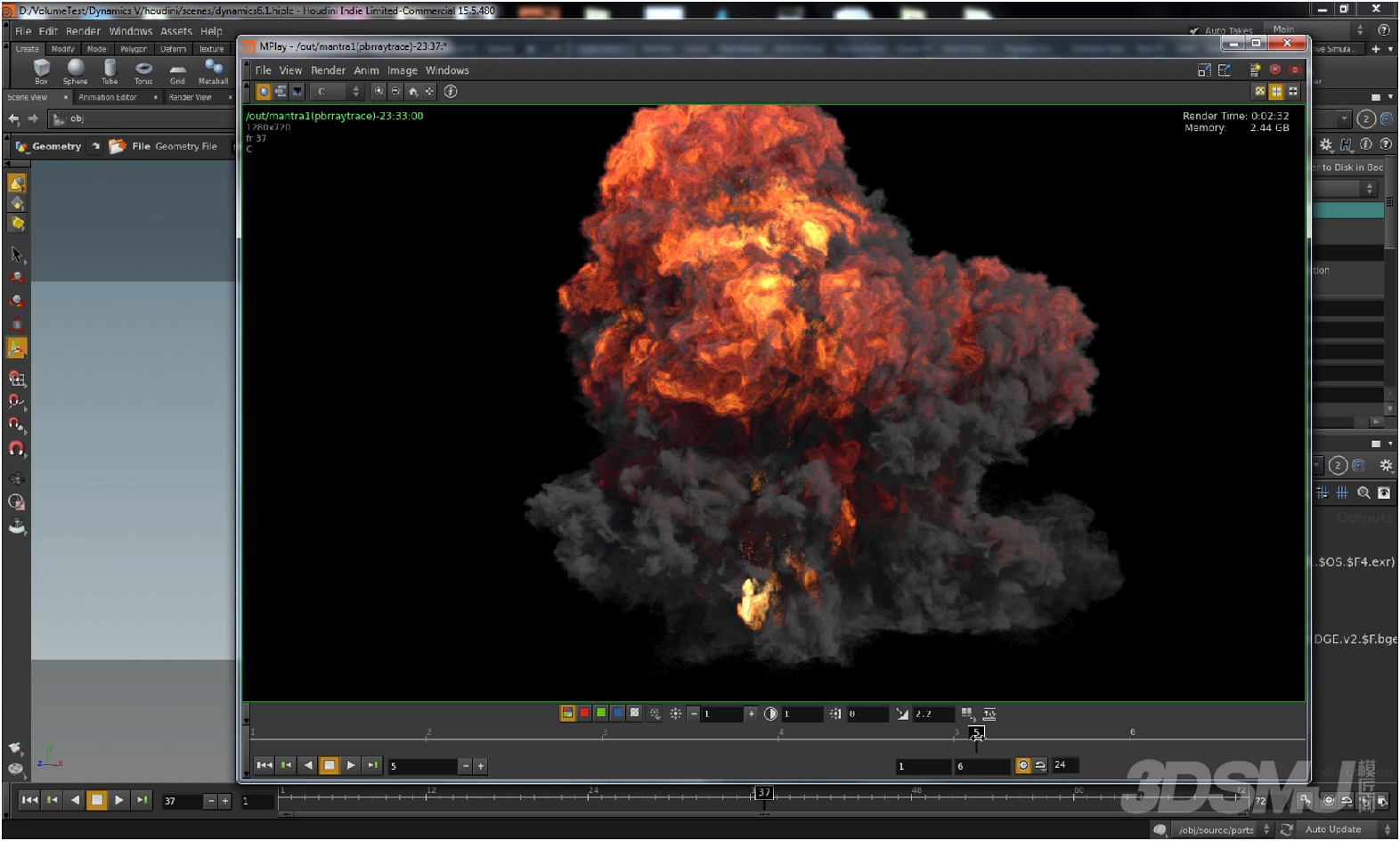Screen dimensions: 1400x841
Task: Toggle MPlay alpha channel display
Action: click(x=634, y=713)
